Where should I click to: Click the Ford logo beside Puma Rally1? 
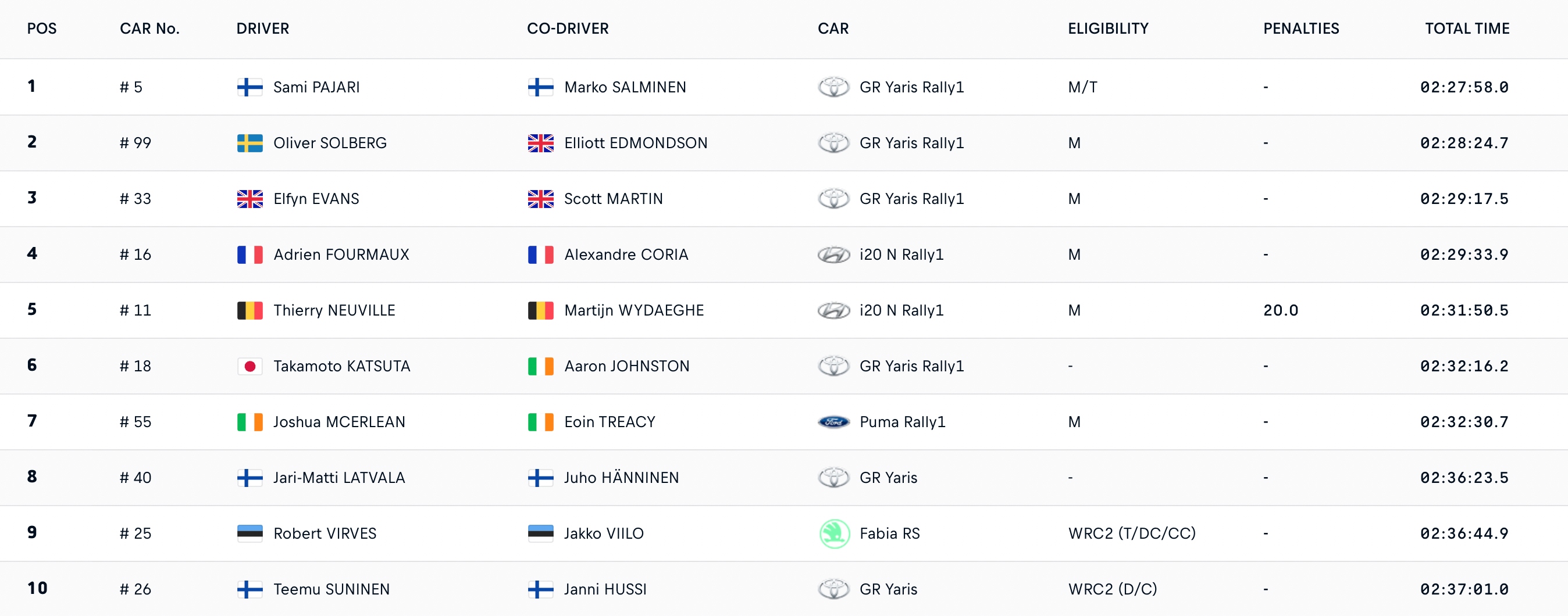833,422
